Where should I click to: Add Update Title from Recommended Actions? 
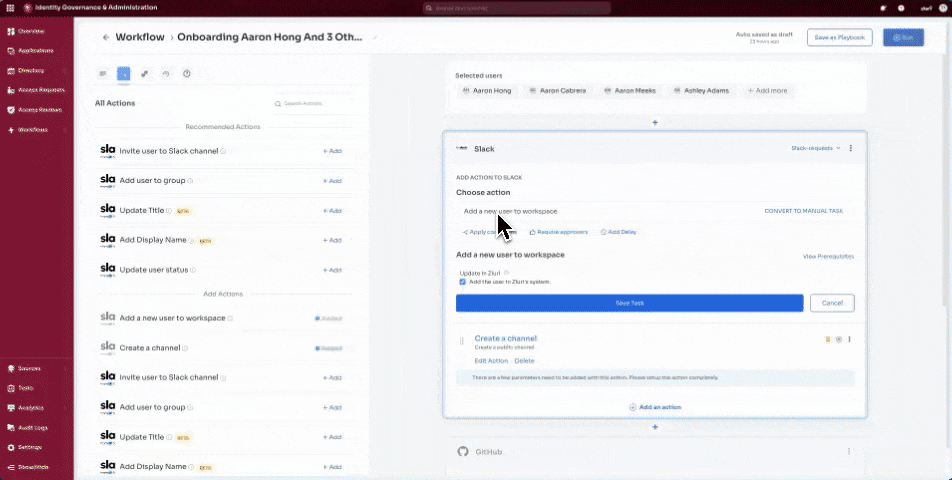(x=332, y=211)
